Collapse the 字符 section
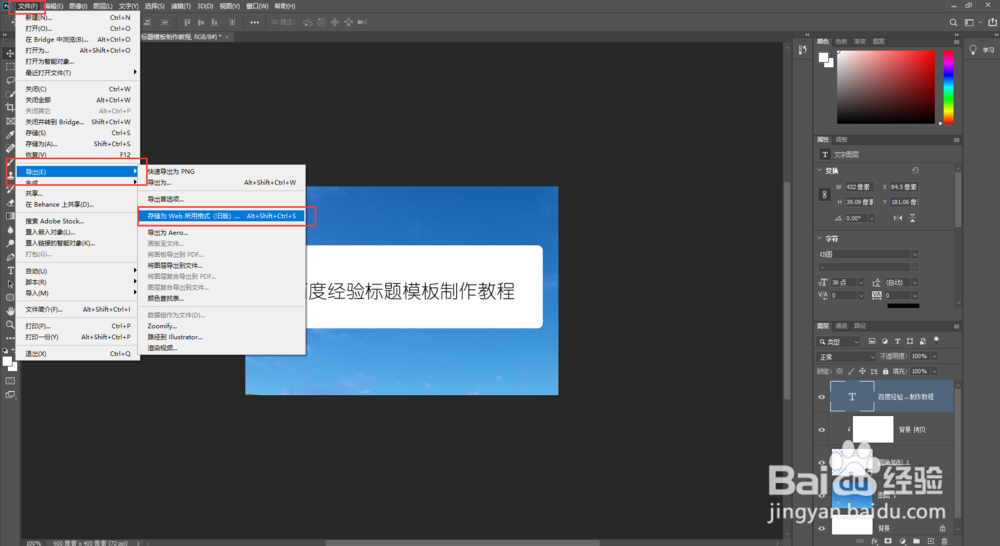The width and height of the screenshot is (1000, 546). [x=820, y=239]
